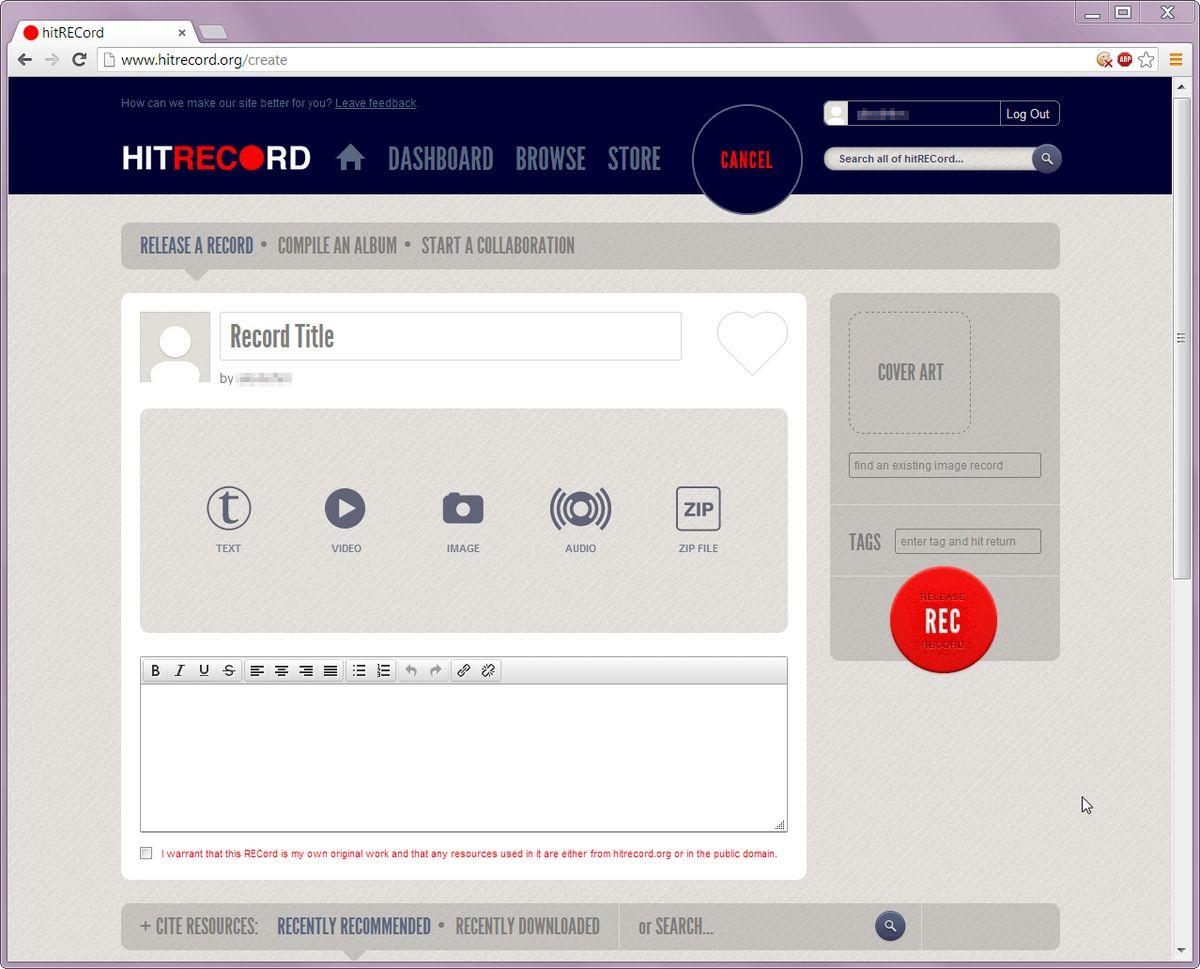Apply strikethrough formatting
The height and width of the screenshot is (969, 1200).
(x=229, y=670)
